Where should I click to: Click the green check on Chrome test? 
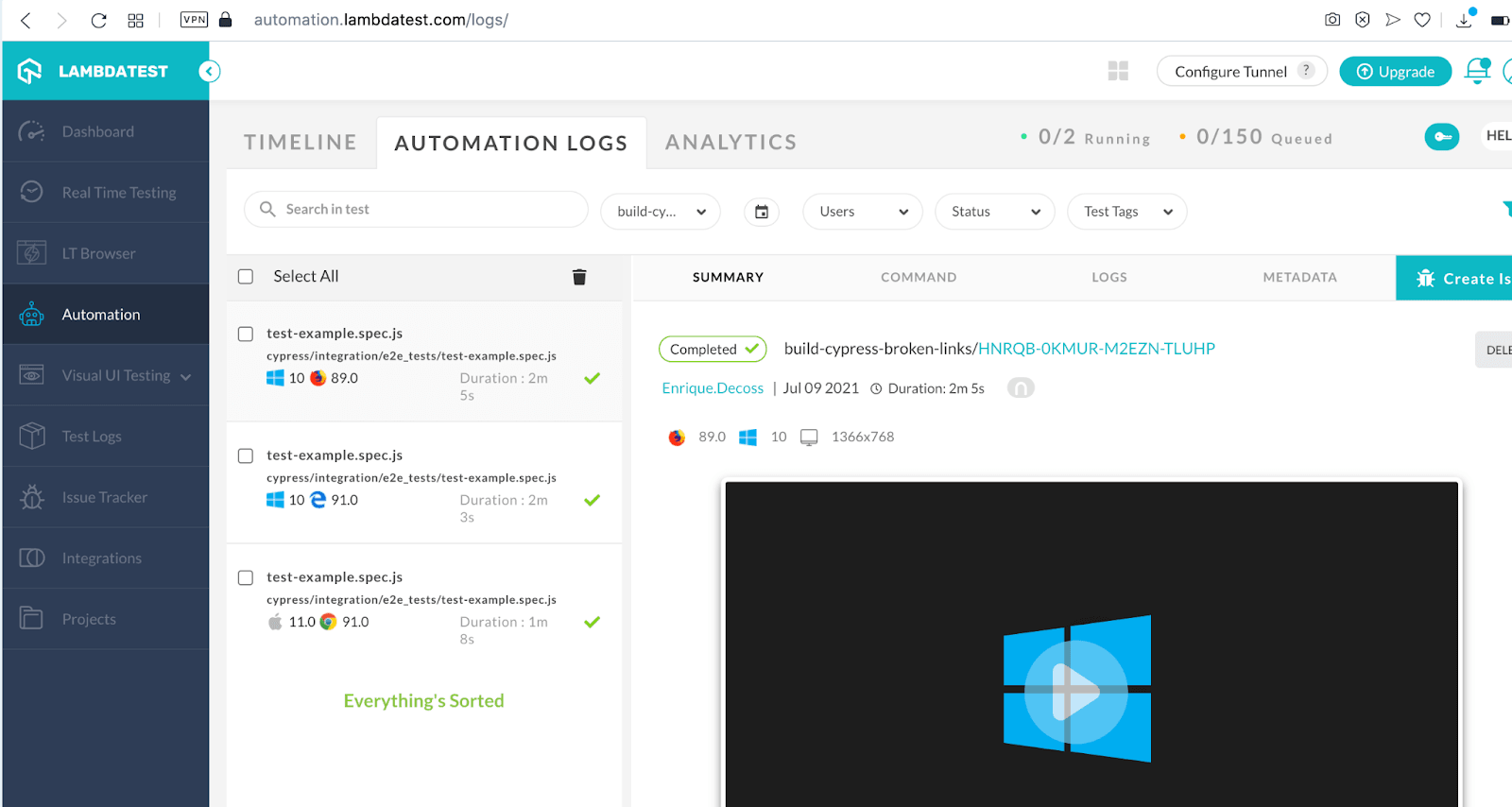point(592,622)
